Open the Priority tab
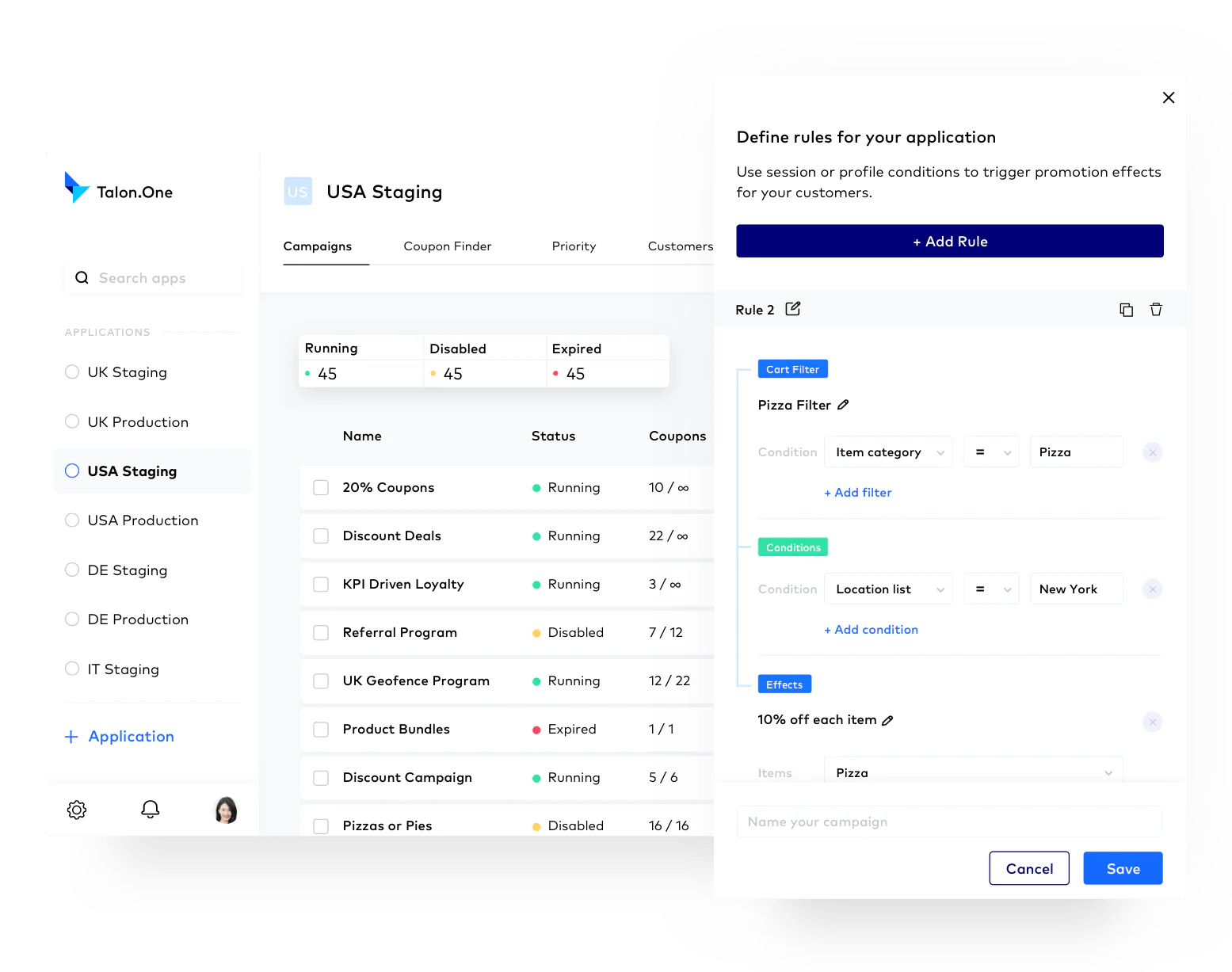The height and width of the screenshot is (972, 1232). click(574, 246)
